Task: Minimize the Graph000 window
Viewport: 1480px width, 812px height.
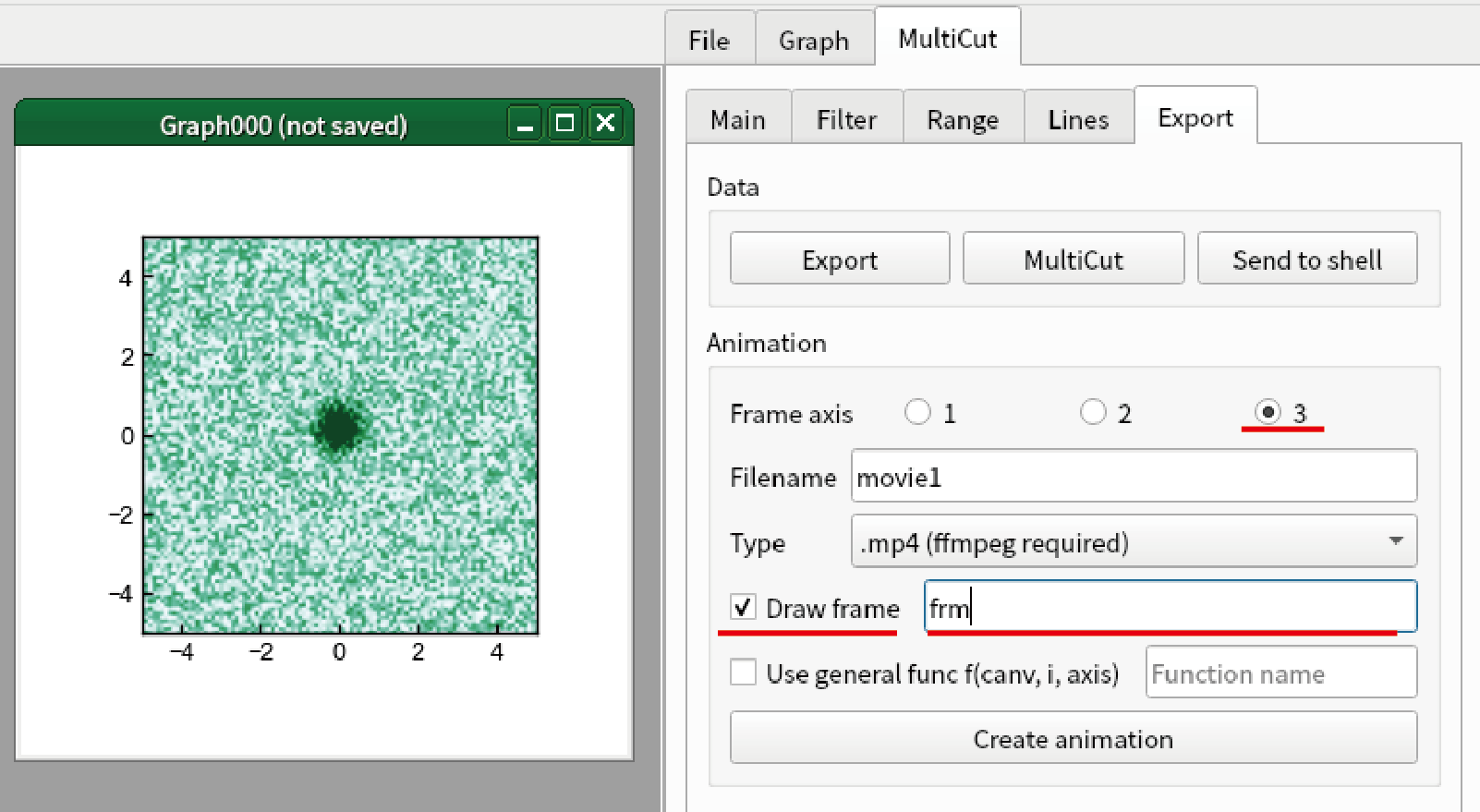Action: [x=525, y=123]
